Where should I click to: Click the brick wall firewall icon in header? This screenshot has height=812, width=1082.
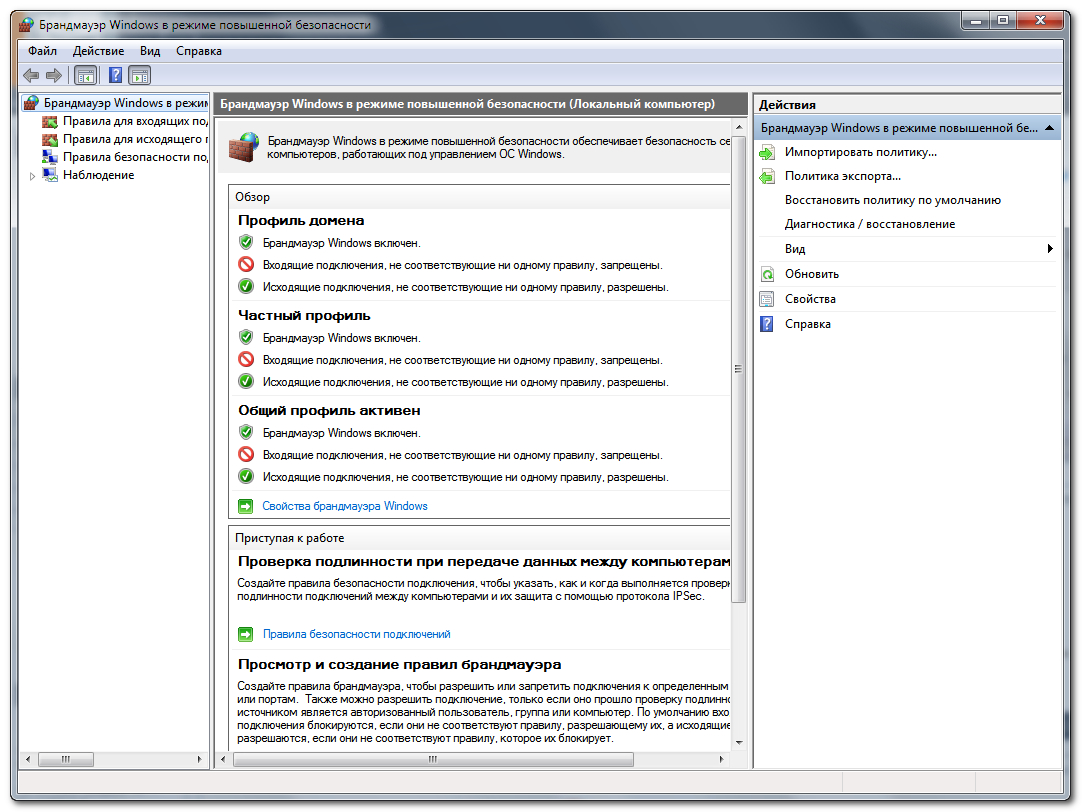coord(243,147)
